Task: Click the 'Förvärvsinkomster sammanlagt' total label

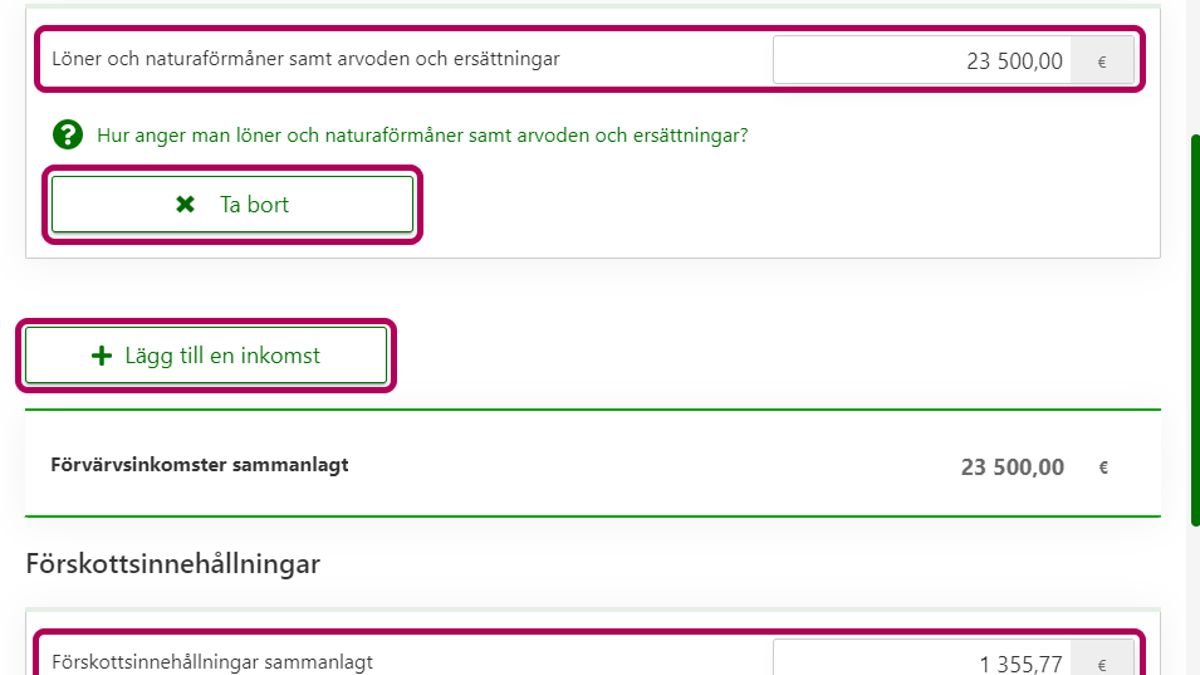Action: tap(199, 464)
